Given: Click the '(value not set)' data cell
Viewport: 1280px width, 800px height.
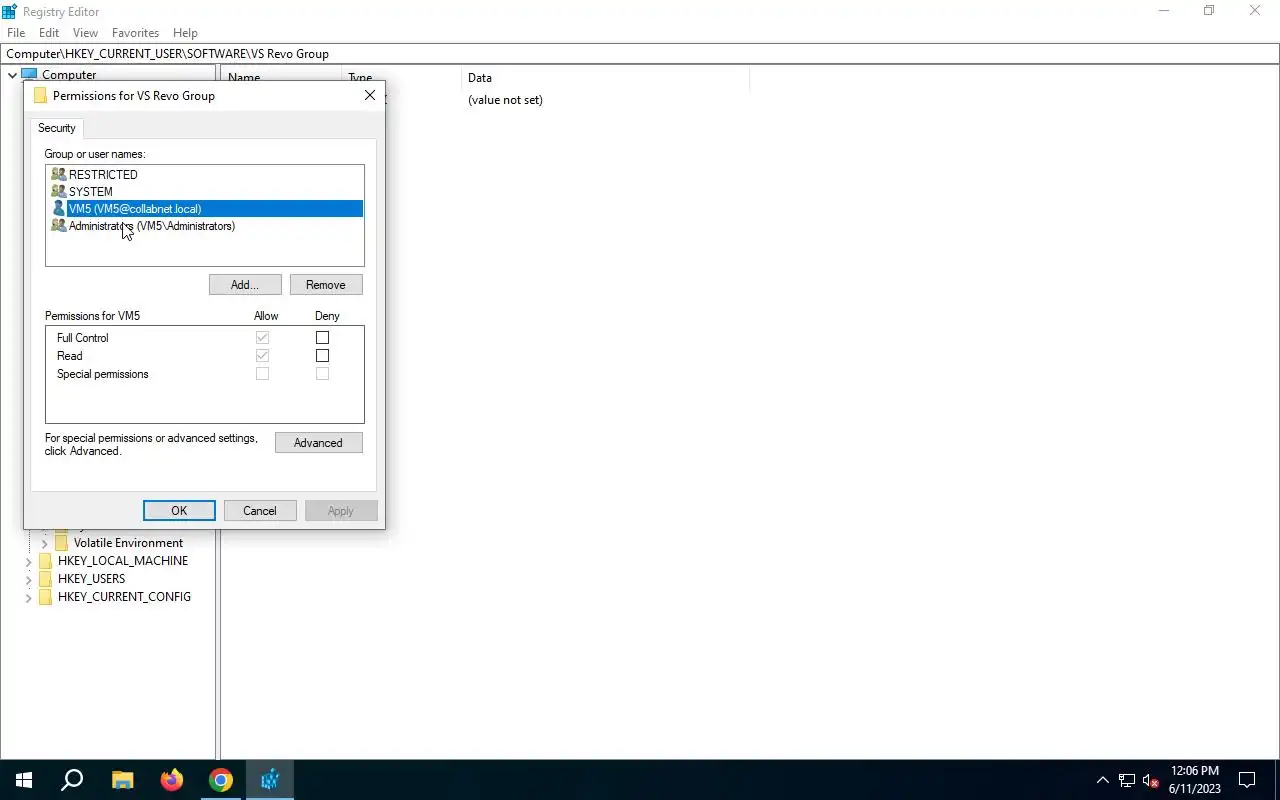Looking at the screenshot, I should click(505, 100).
